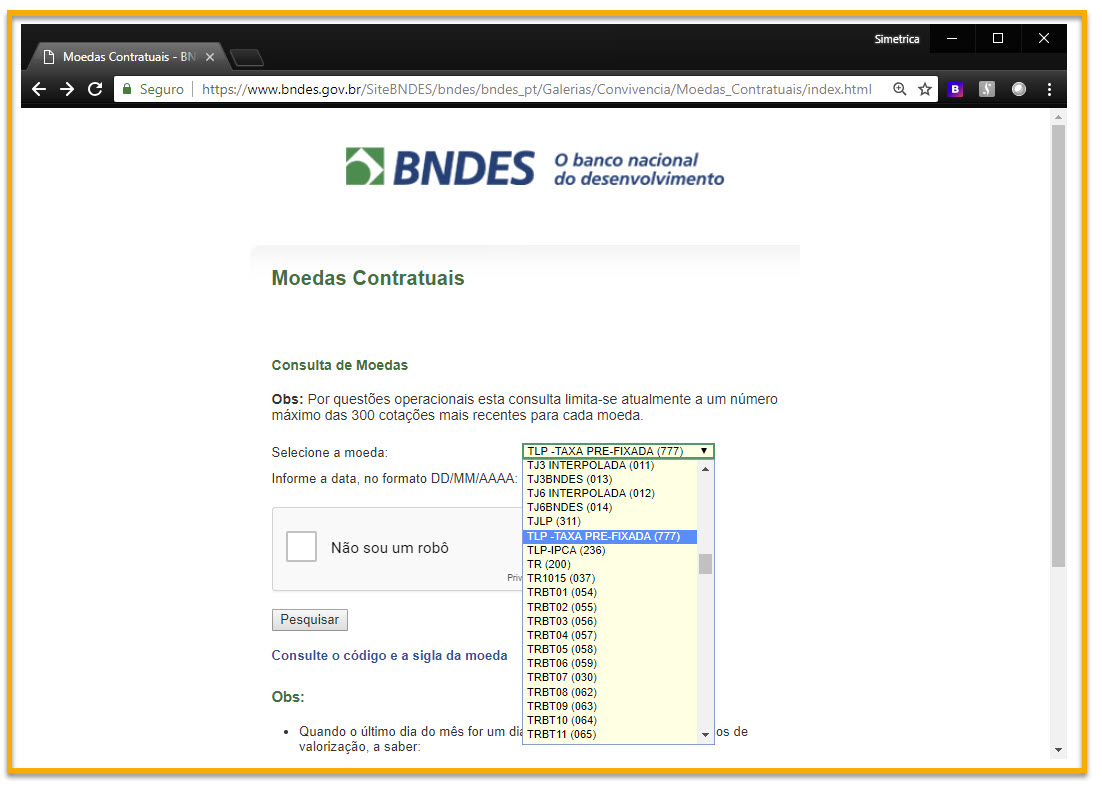Click the dropdown list scrollbar thumb
Screen dimensions: 1102x788
(706, 564)
